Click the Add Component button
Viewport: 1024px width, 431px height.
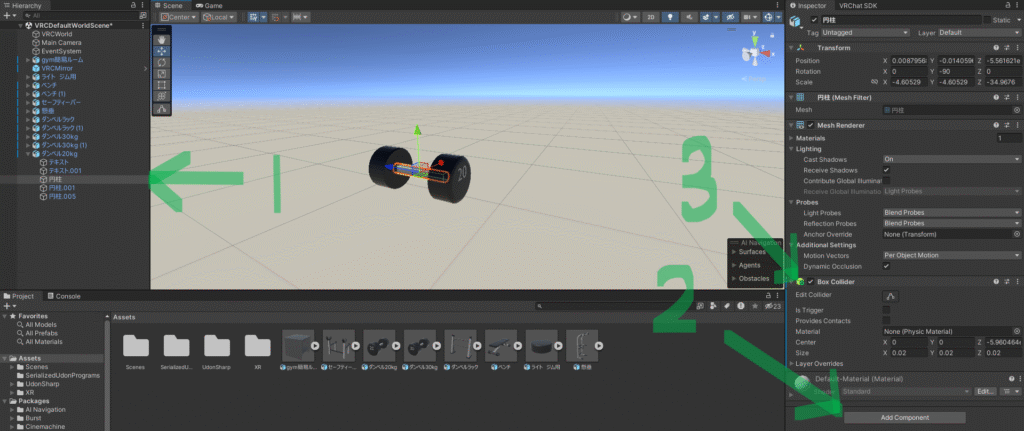pos(904,417)
